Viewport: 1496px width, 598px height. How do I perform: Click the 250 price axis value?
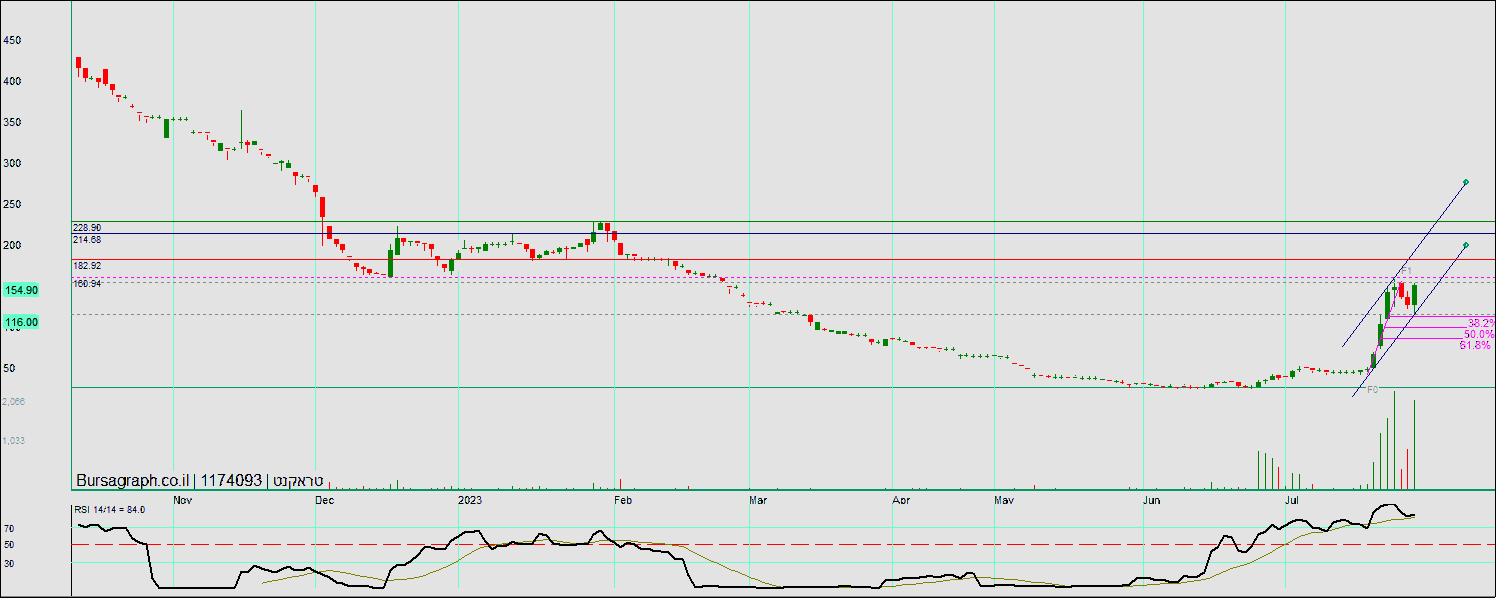[x=12, y=204]
